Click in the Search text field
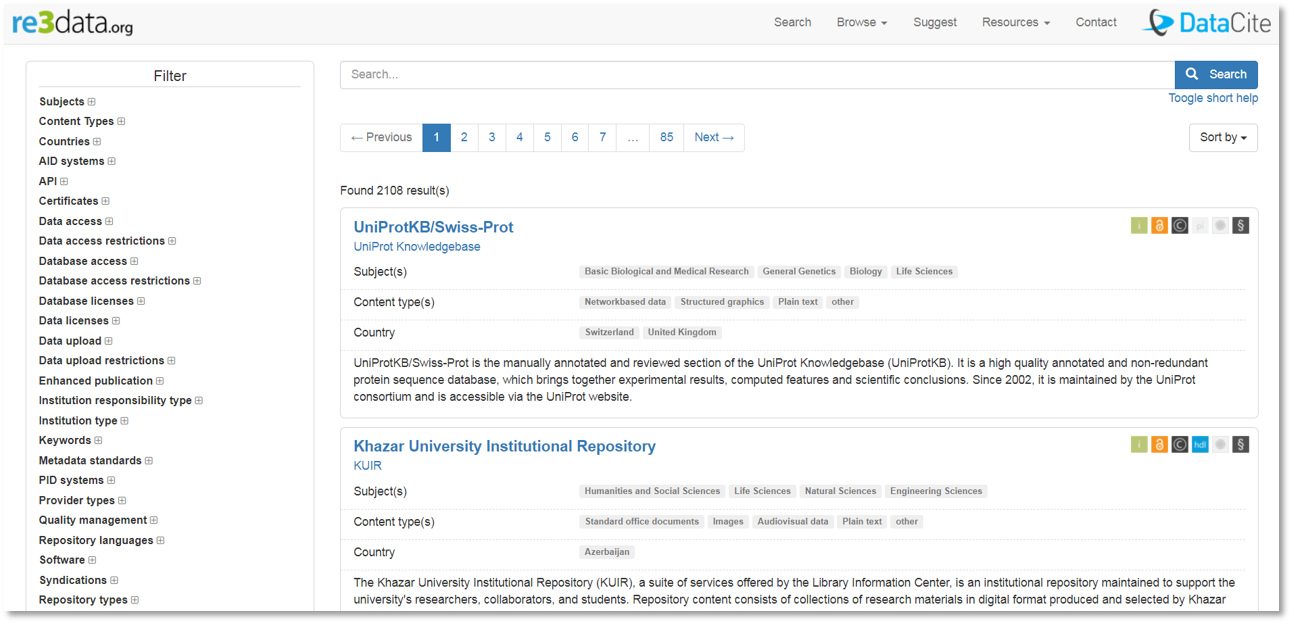 click(756, 75)
